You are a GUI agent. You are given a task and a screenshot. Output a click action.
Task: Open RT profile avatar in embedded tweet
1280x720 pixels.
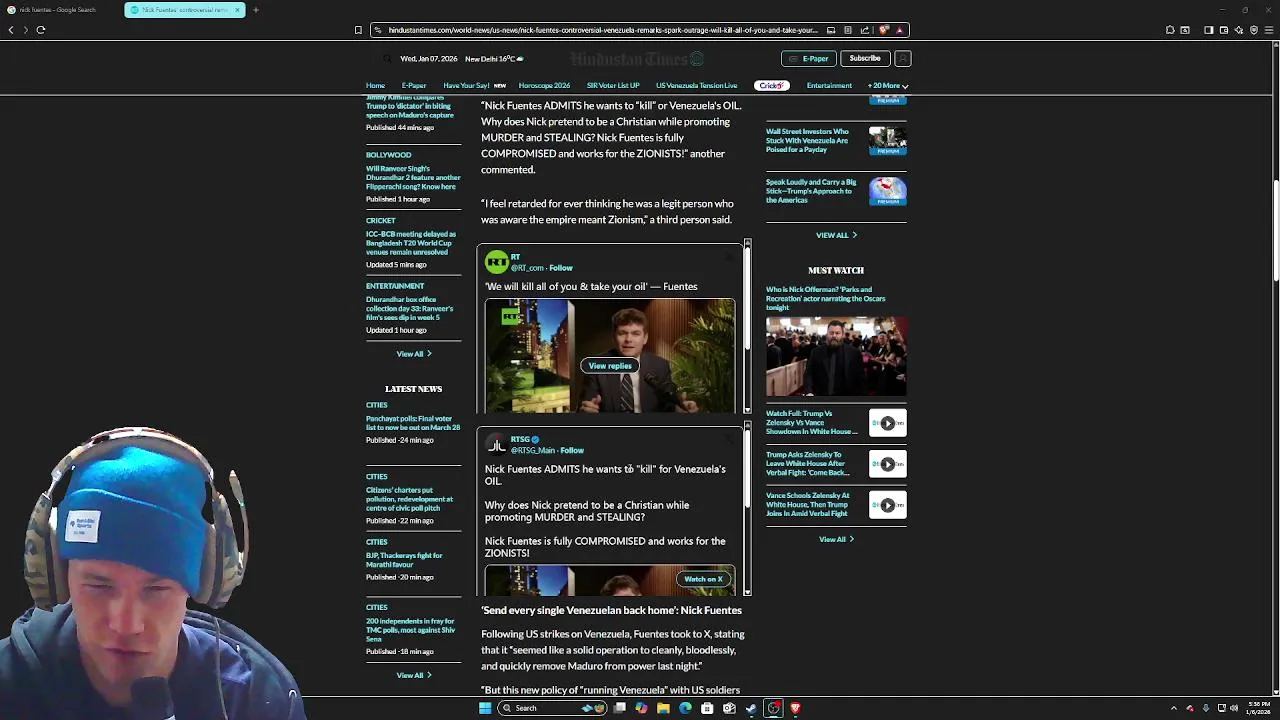496,263
